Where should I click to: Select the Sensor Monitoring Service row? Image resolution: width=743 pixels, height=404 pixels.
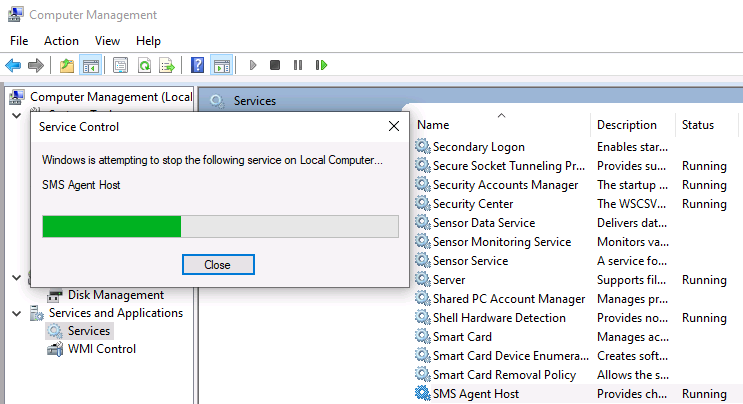point(502,242)
